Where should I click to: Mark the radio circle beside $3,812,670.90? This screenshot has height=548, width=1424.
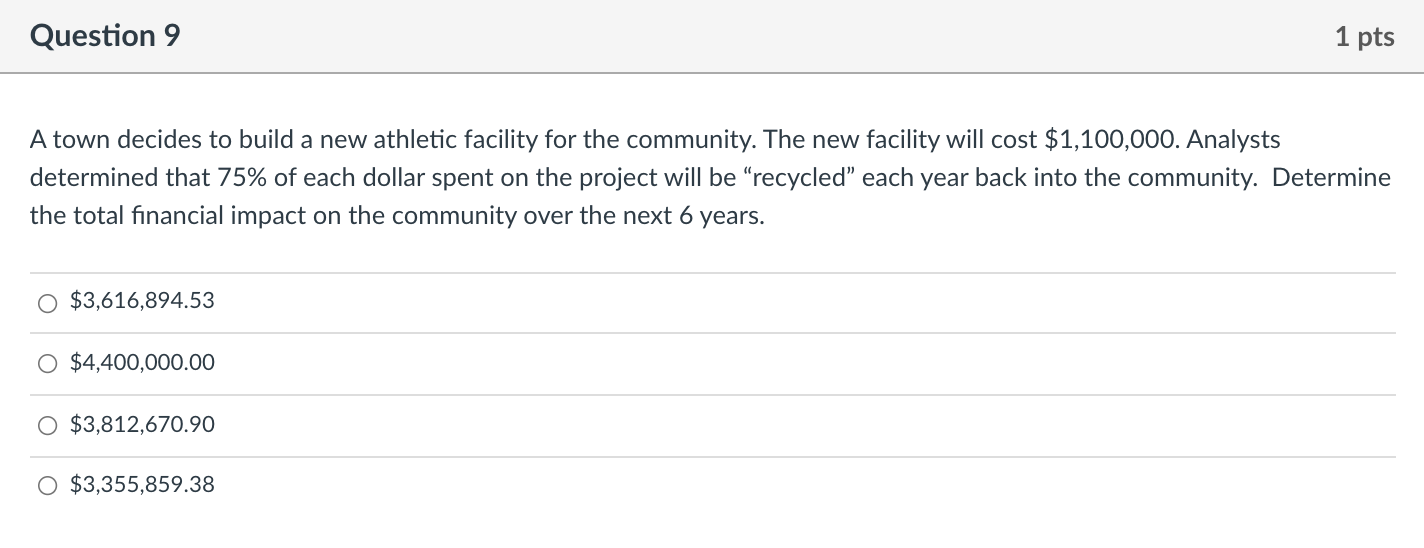point(48,427)
